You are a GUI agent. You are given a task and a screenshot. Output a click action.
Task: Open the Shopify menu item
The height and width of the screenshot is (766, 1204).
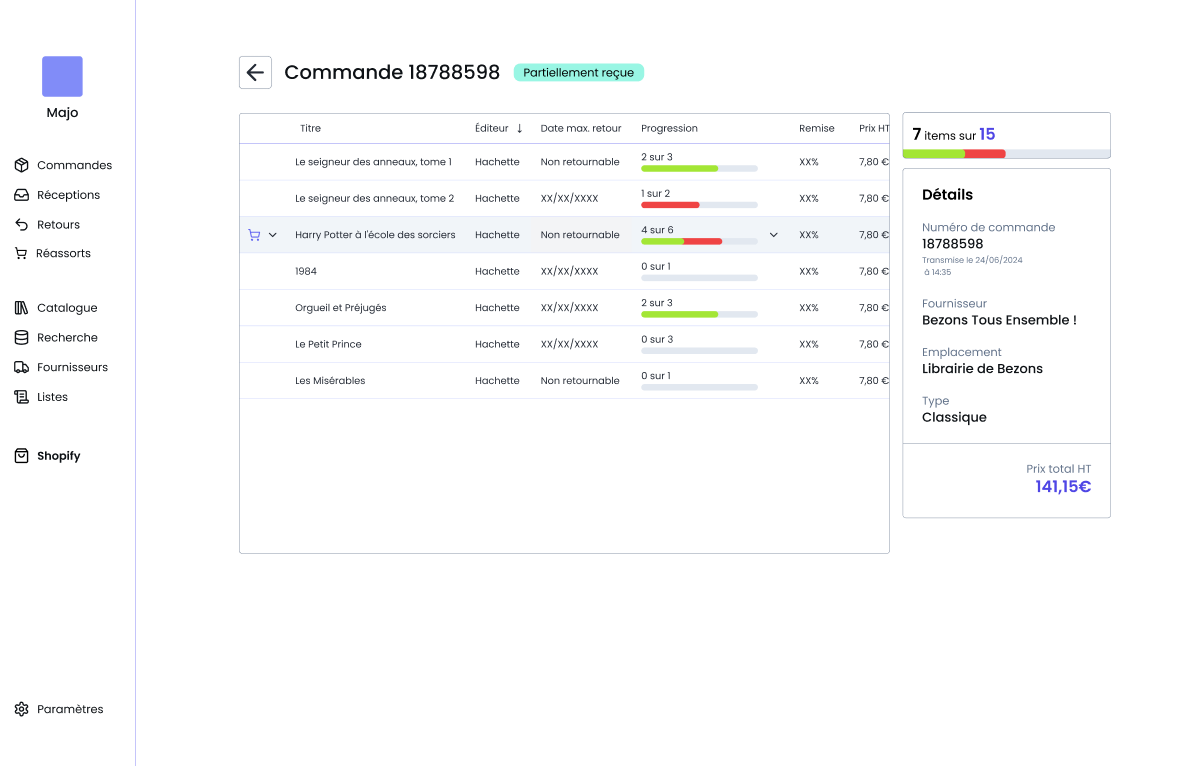coord(58,456)
